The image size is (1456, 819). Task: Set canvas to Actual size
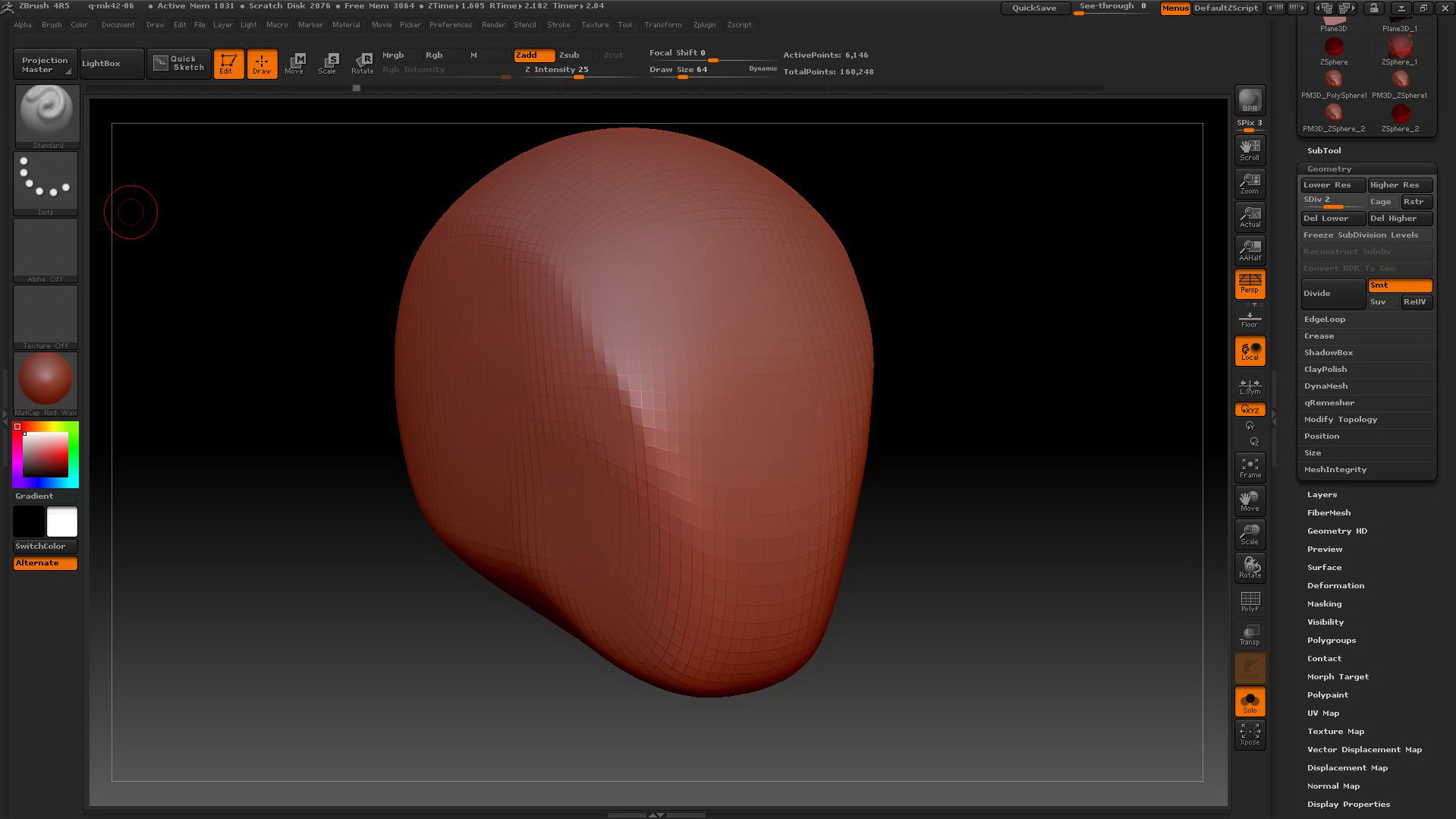[x=1250, y=217]
